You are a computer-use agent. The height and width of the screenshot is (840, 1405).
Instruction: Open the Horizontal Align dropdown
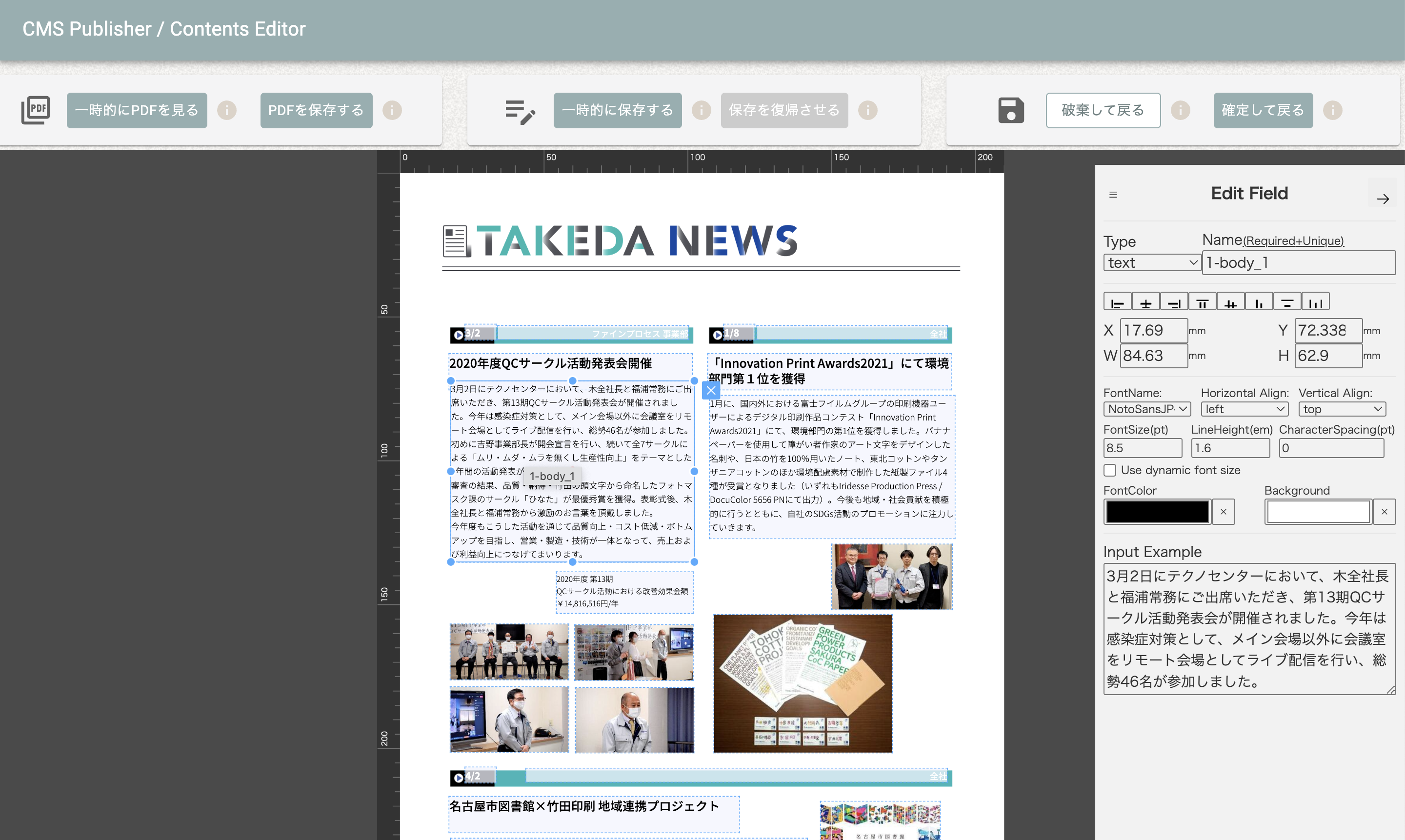[x=1245, y=409]
